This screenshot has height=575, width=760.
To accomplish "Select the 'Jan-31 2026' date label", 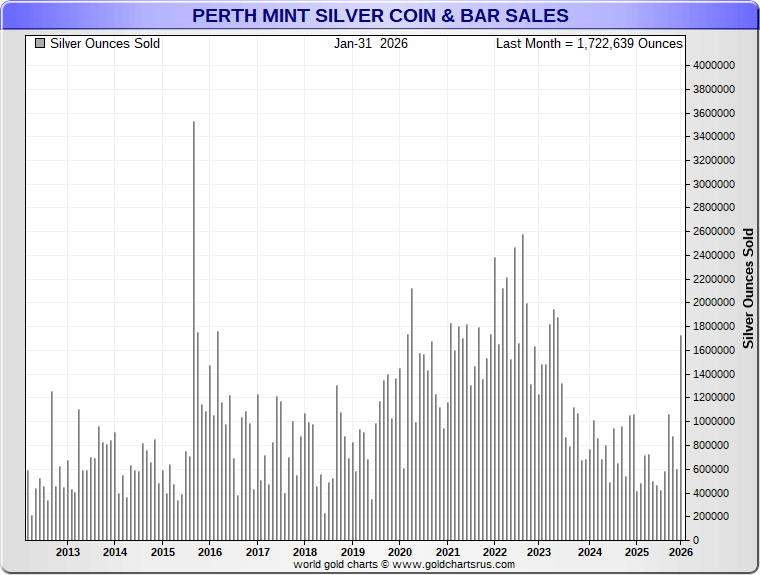I will (371, 44).
